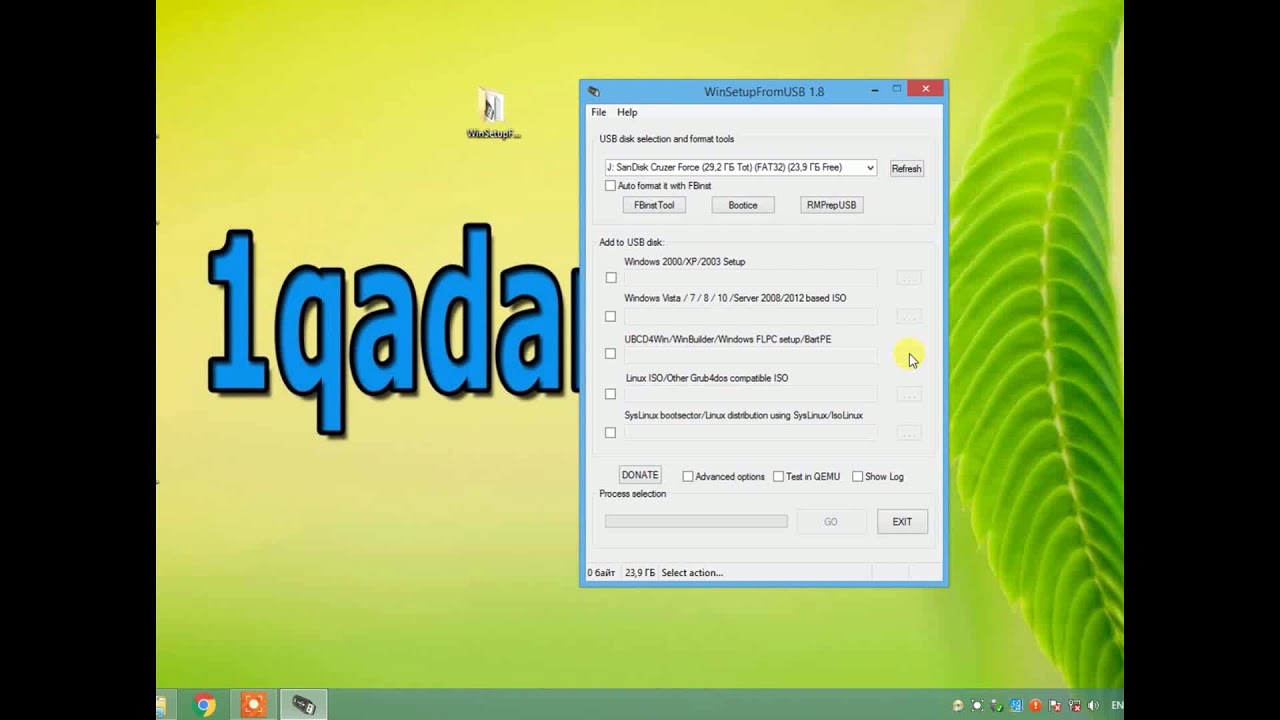This screenshot has height=720, width=1280.
Task: Click the Process selection progress bar
Action: [696, 521]
